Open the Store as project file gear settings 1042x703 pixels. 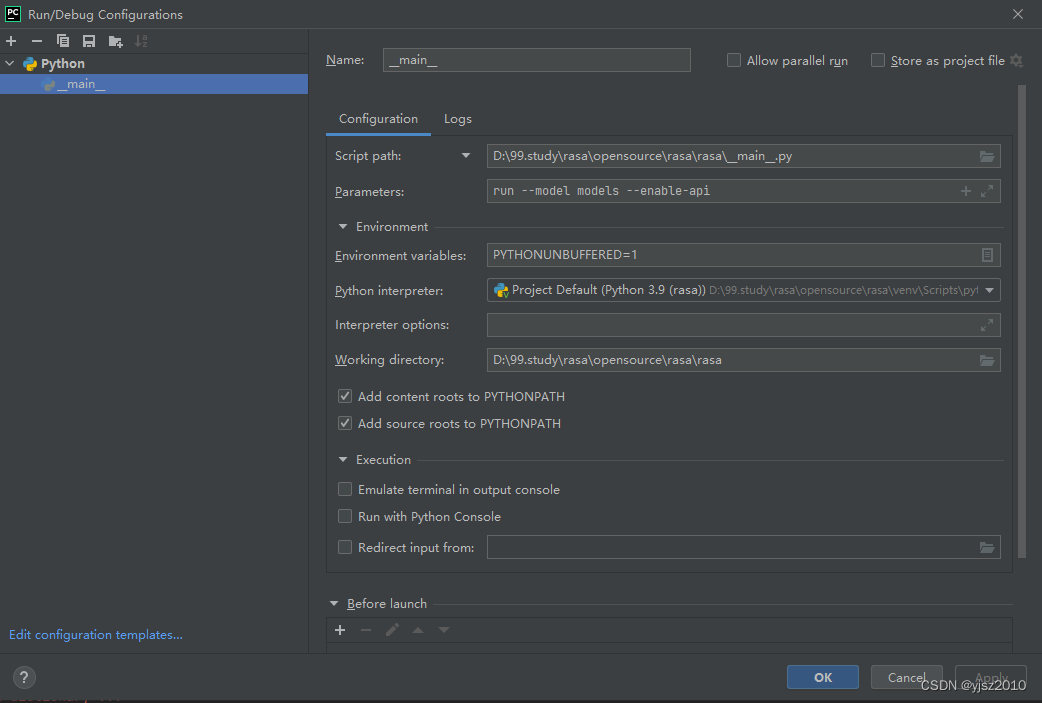(1016, 60)
